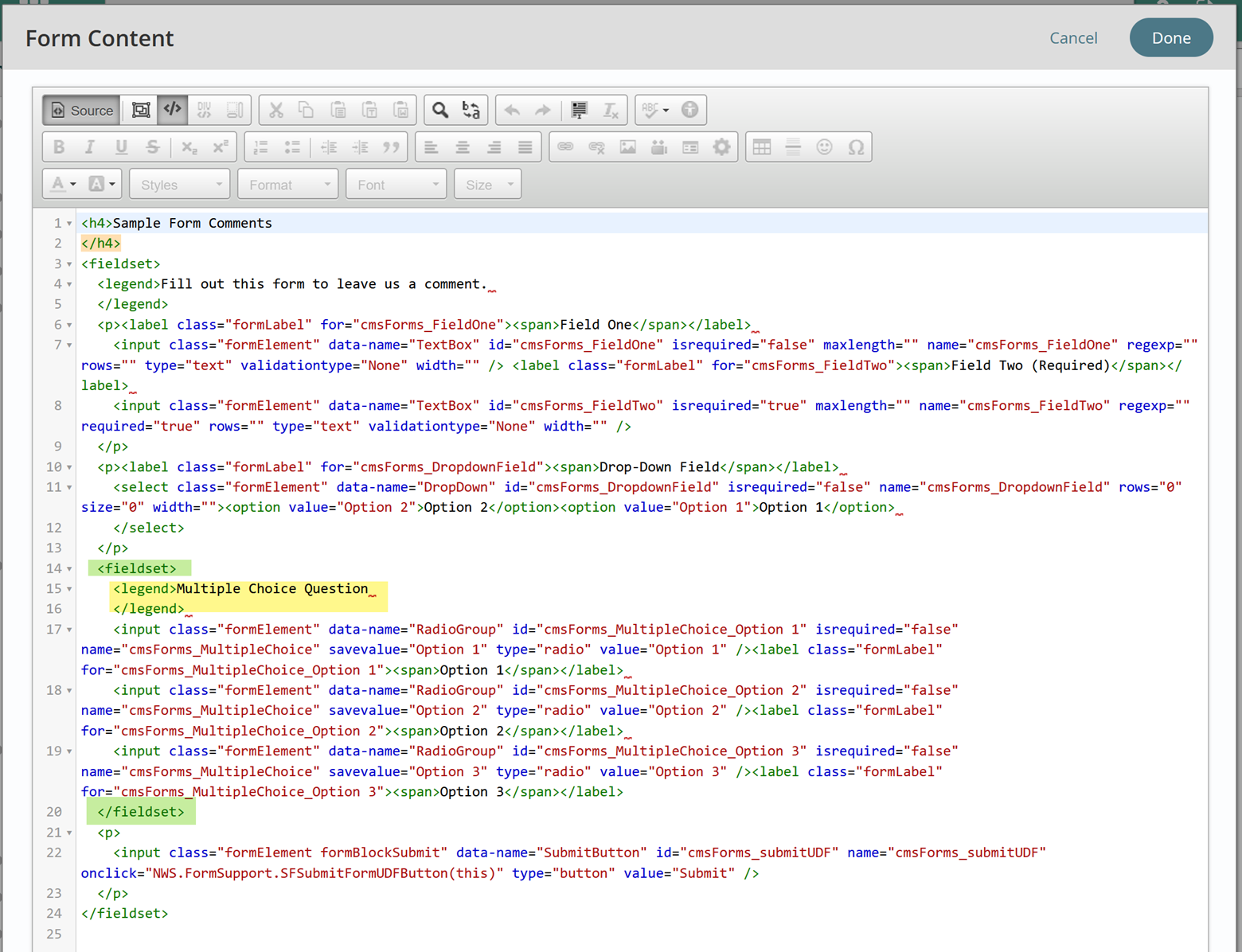Toggle Subscript formatting
This screenshot has height=952, width=1242.
point(189,147)
